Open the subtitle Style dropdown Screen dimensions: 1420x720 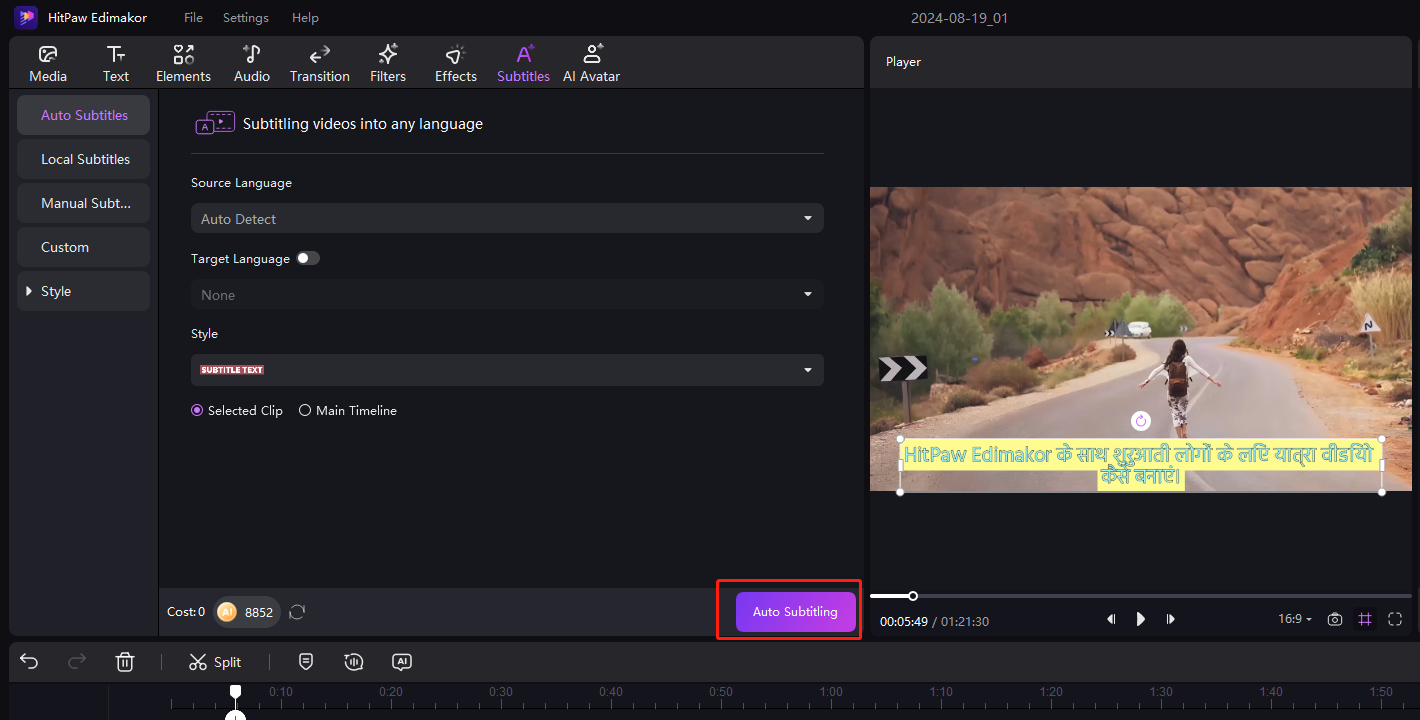pyautogui.click(x=507, y=370)
